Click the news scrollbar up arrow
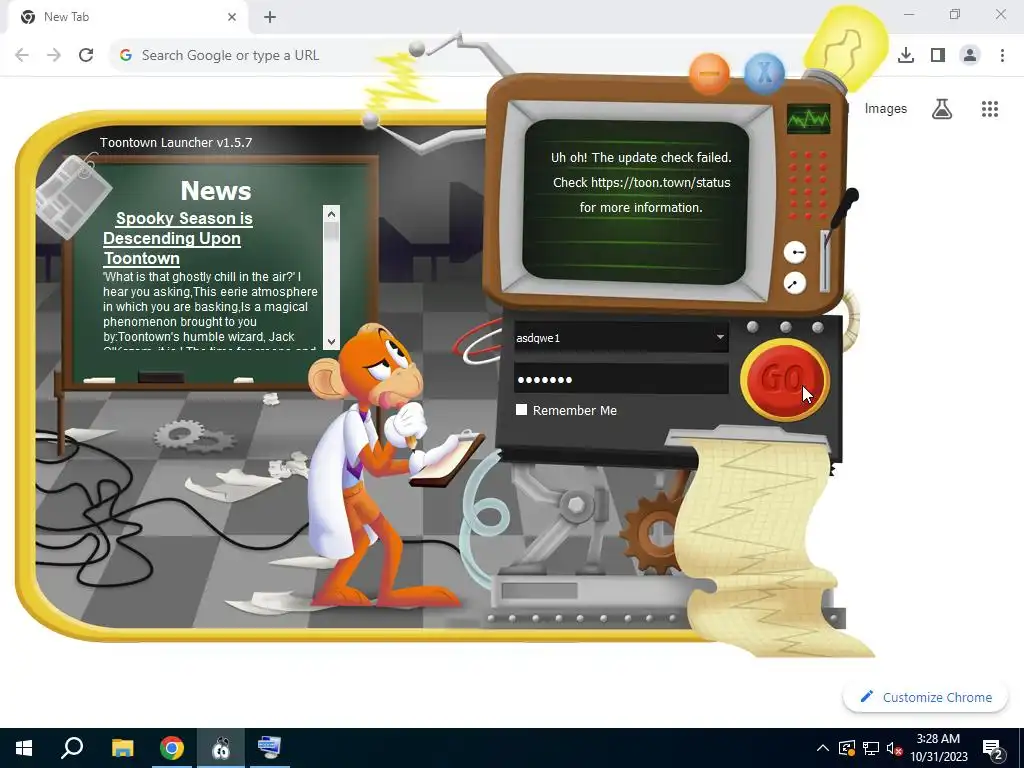Image resolution: width=1024 pixels, height=768 pixels. [331, 214]
